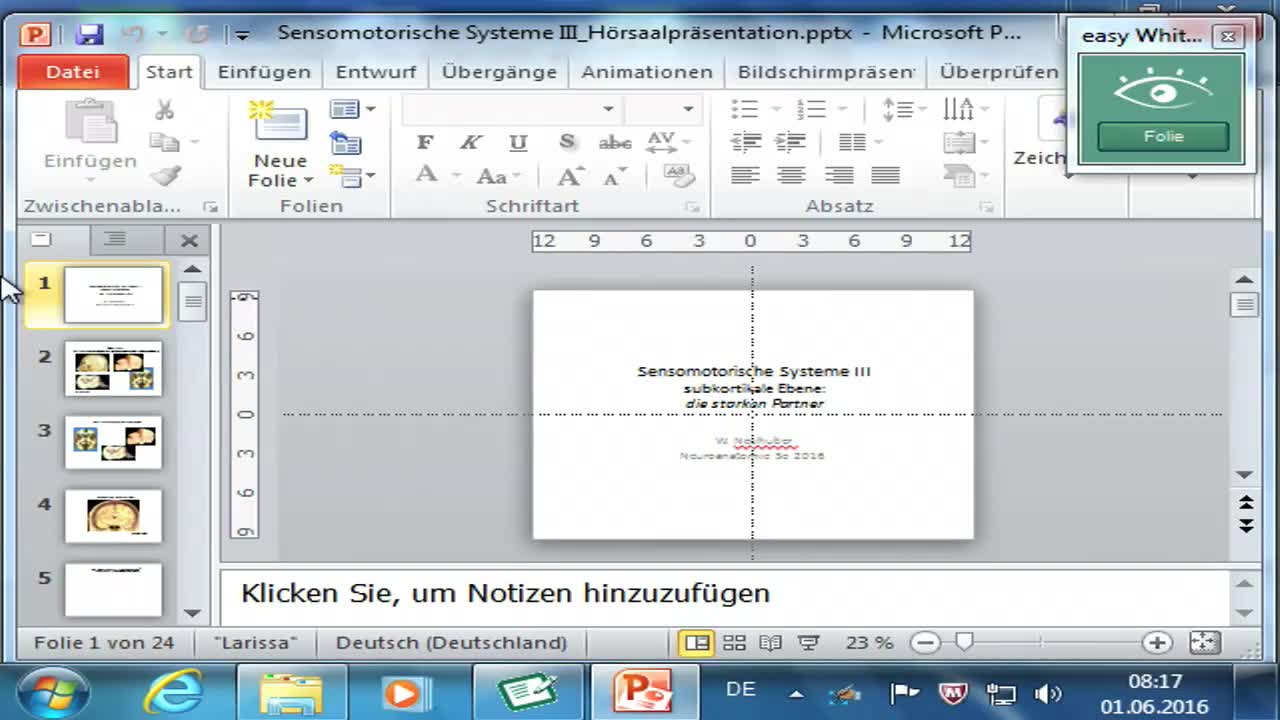Click the Slide Sorter view icon
Screen dimensions: 1280x720
pyautogui.click(x=734, y=641)
